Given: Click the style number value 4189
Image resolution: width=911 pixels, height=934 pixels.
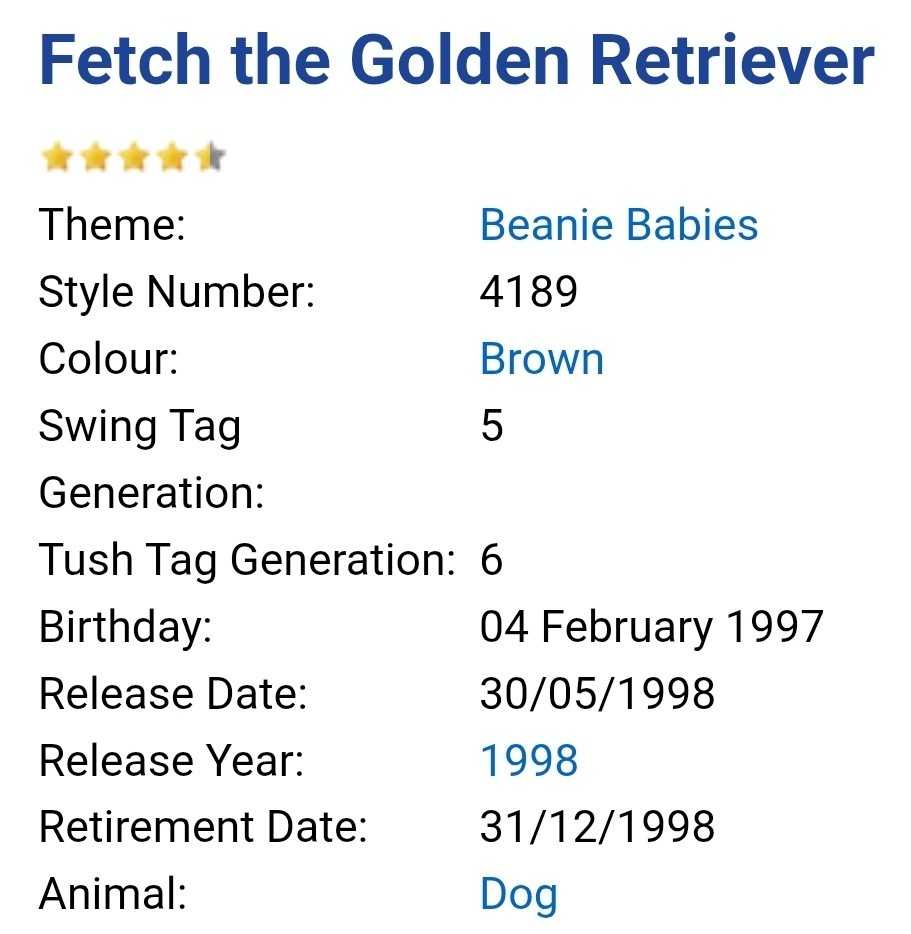Looking at the screenshot, I should (529, 292).
